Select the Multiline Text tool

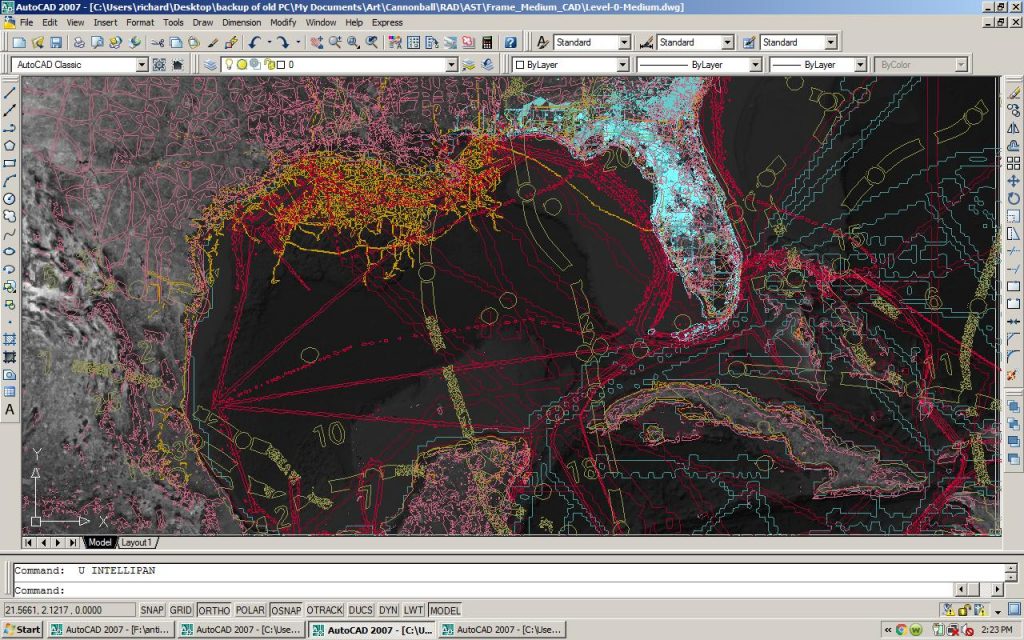[x=10, y=410]
